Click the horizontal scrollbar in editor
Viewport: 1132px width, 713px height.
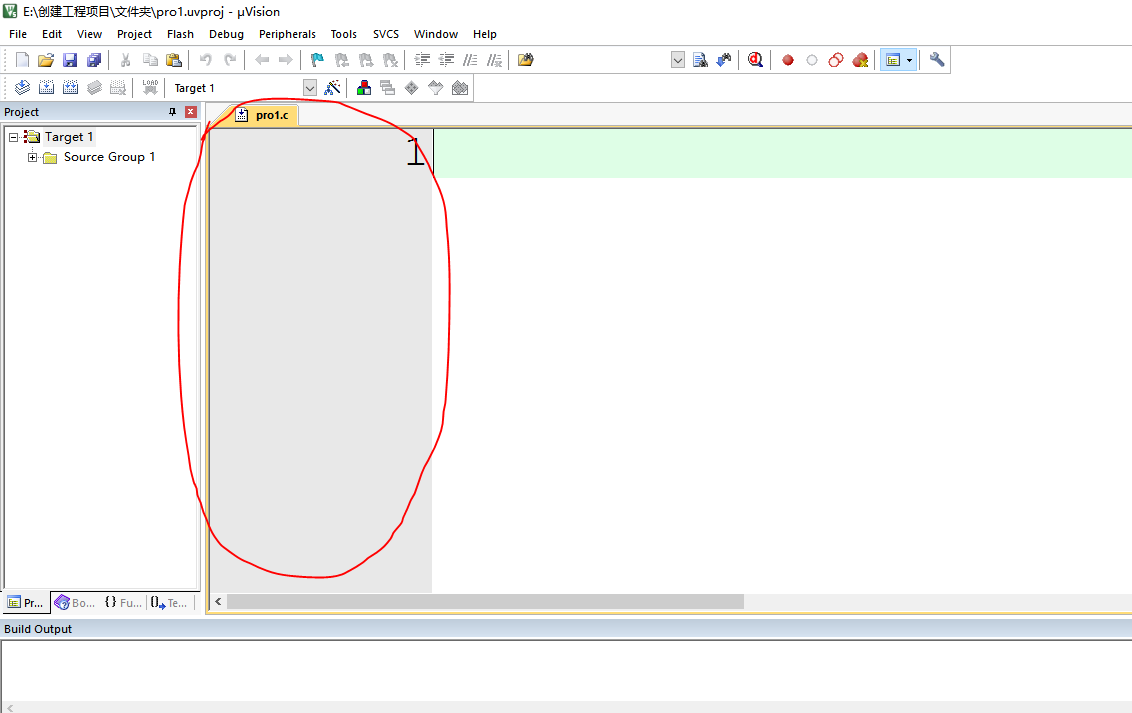pos(485,601)
